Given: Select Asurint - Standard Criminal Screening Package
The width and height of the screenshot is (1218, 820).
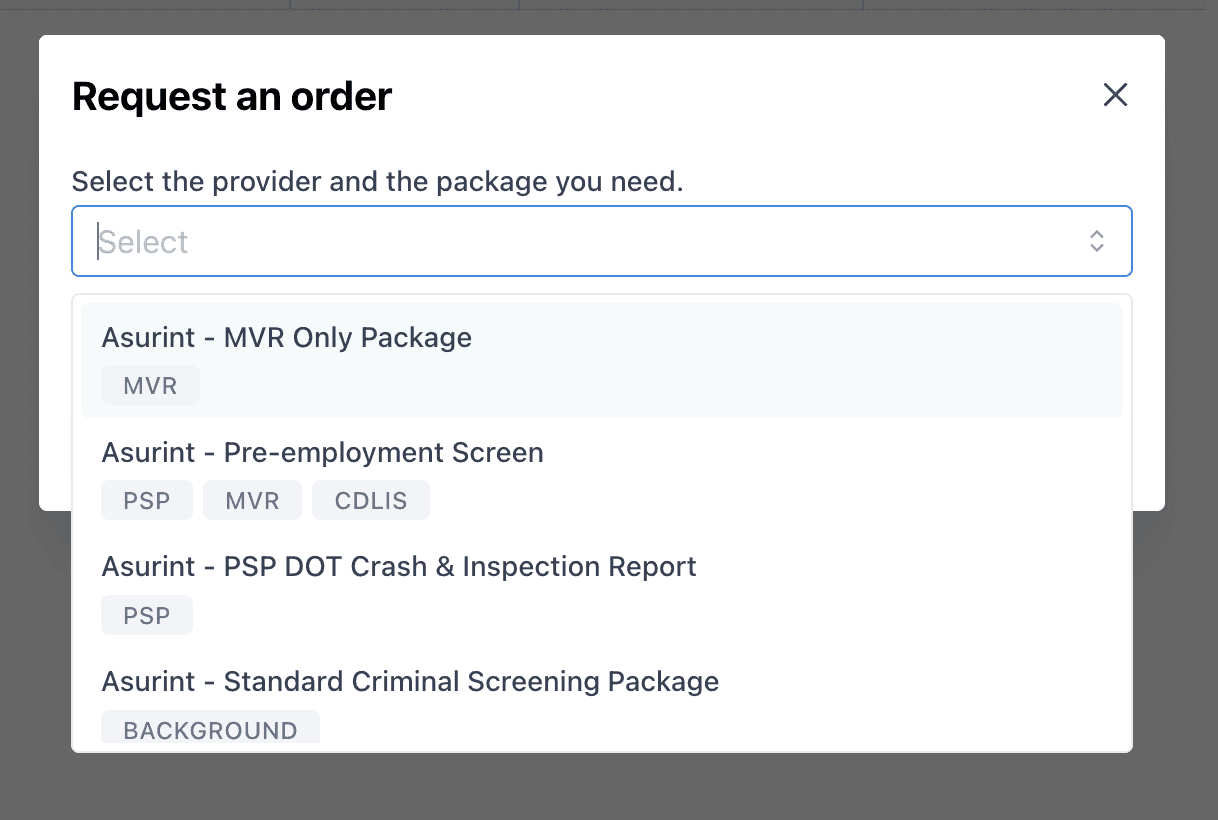Looking at the screenshot, I should tap(410, 682).
